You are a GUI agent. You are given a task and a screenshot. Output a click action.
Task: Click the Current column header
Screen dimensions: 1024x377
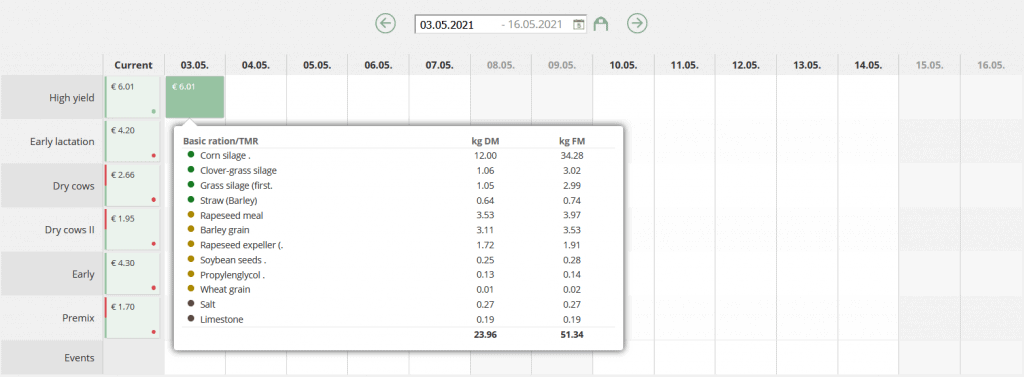(x=133, y=65)
